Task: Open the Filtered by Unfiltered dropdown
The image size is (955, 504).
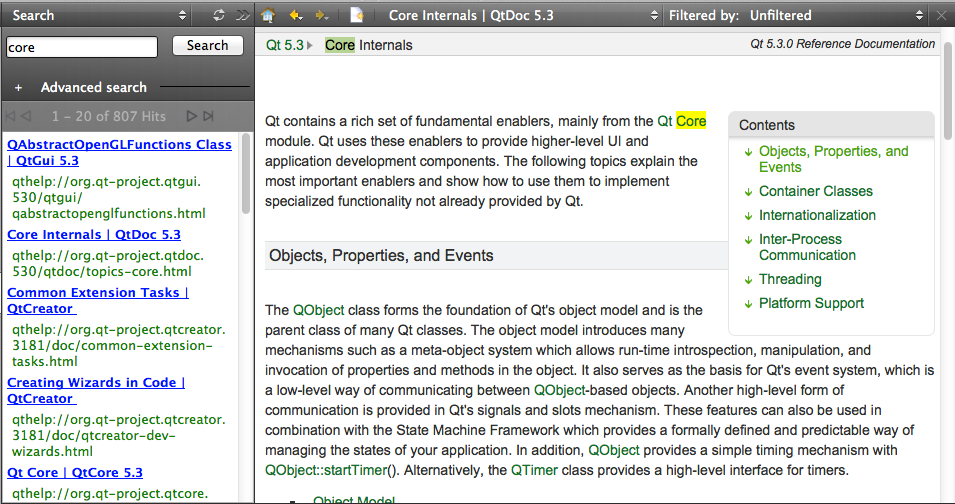Action: [919, 15]
